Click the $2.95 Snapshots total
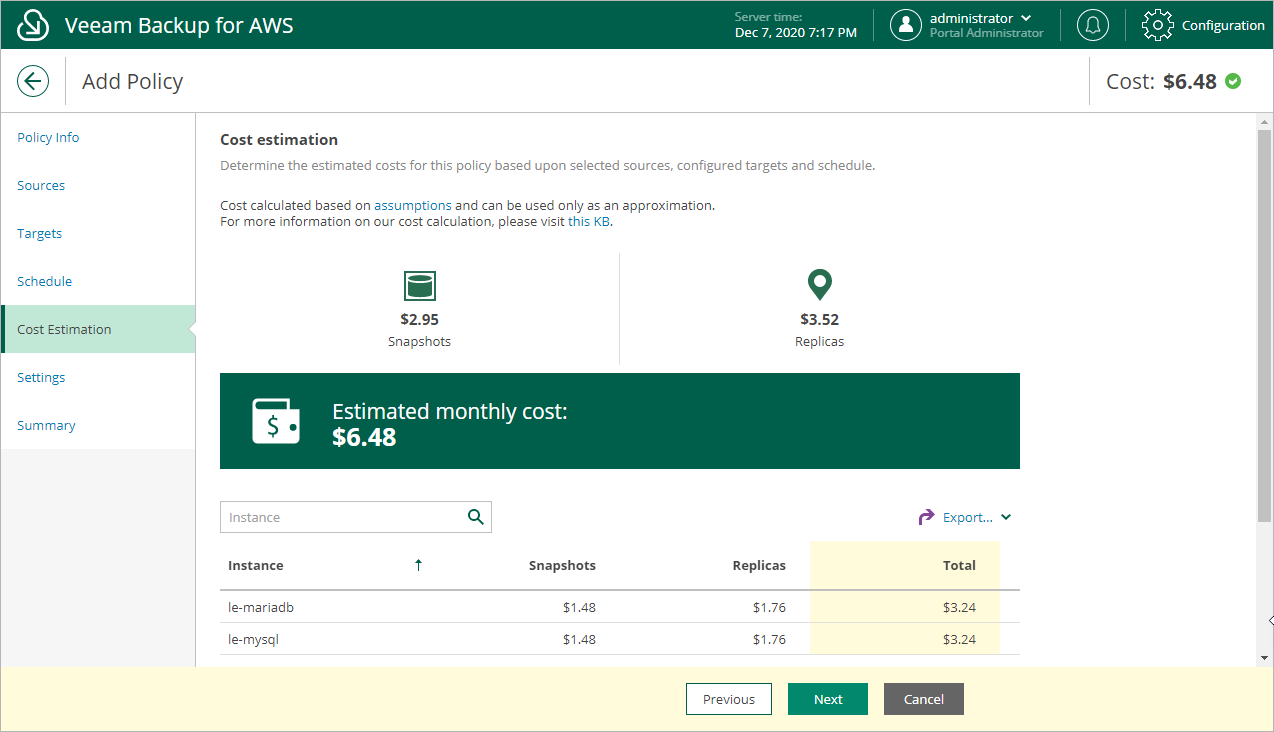Screen dimensions: 1274x732 coord(420,320)
